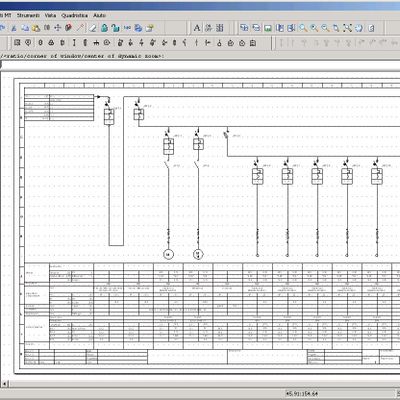Open the Strumenti menu
This screenshot has height=400, width=400.
point(28,15)
